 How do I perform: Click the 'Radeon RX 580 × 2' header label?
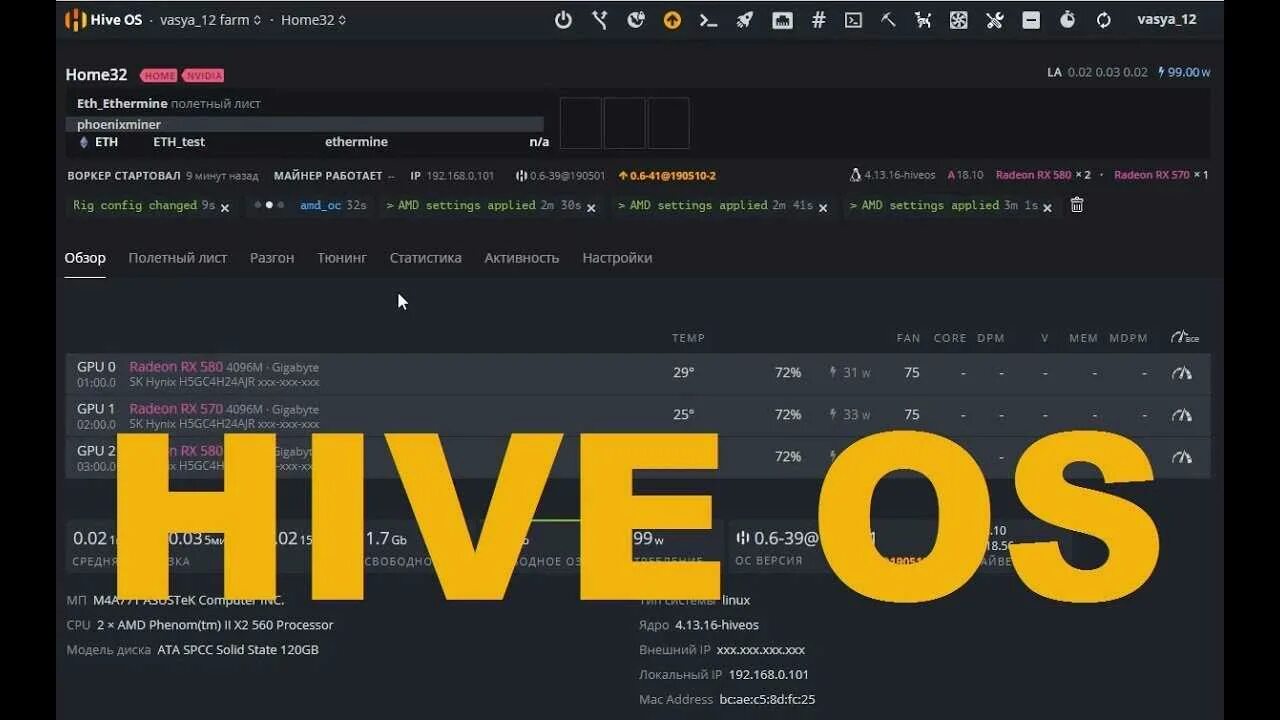coord(1043,175)
